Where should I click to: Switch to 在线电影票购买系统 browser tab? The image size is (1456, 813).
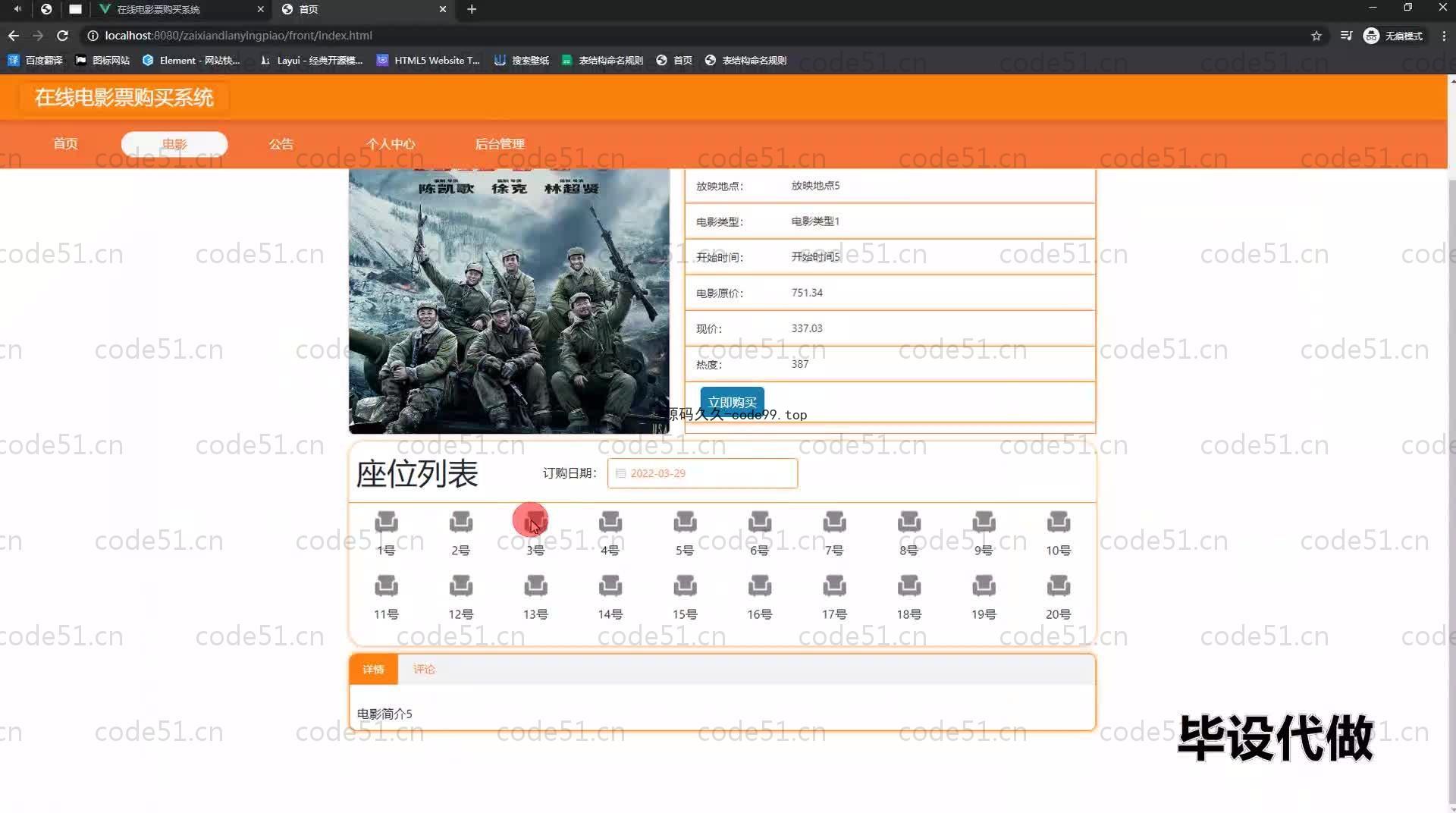pyautogui.click(x=182, y=9)
